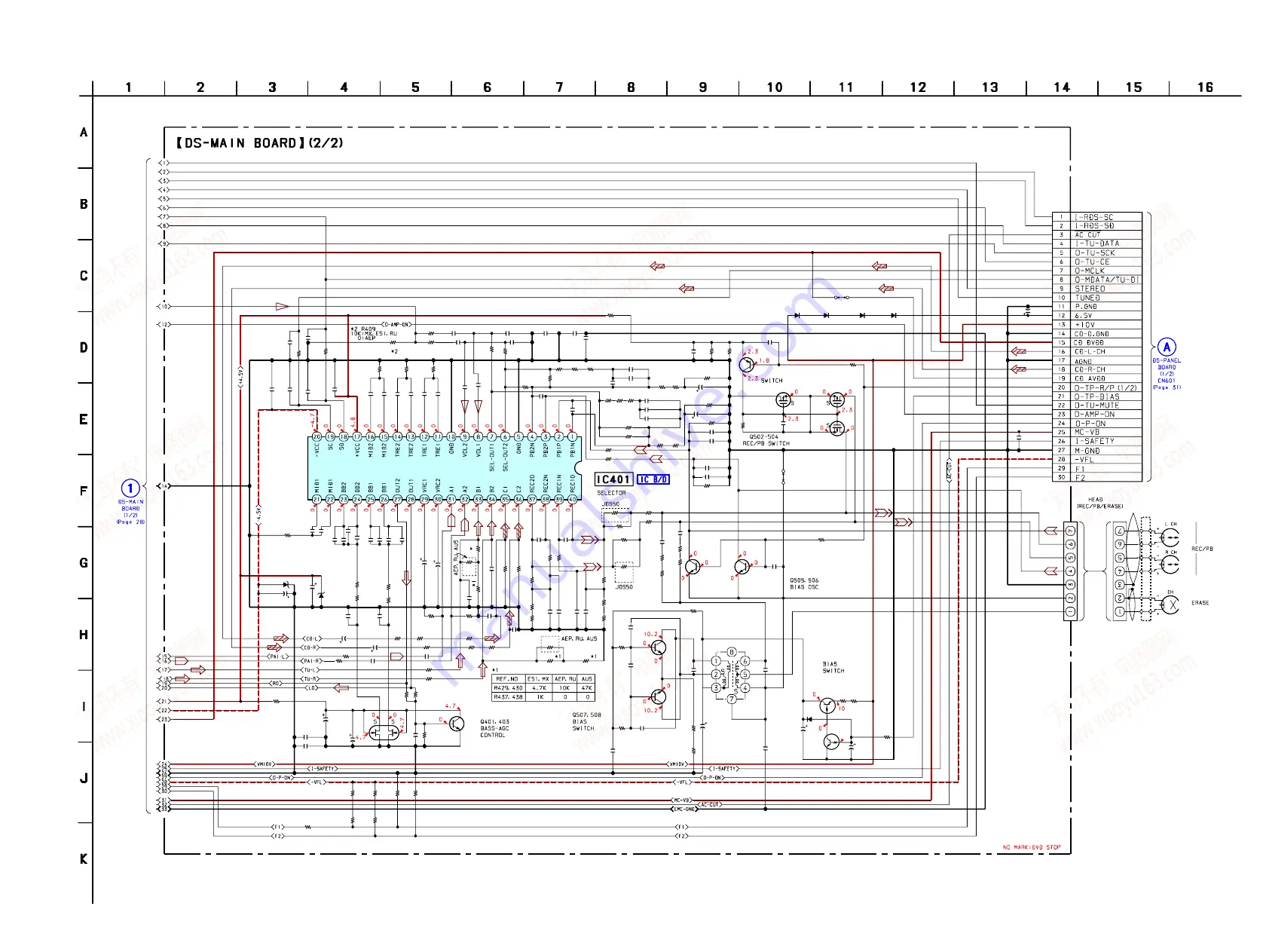
Task: Select the blue IC B/D box
Action: (x=653, y=479)
